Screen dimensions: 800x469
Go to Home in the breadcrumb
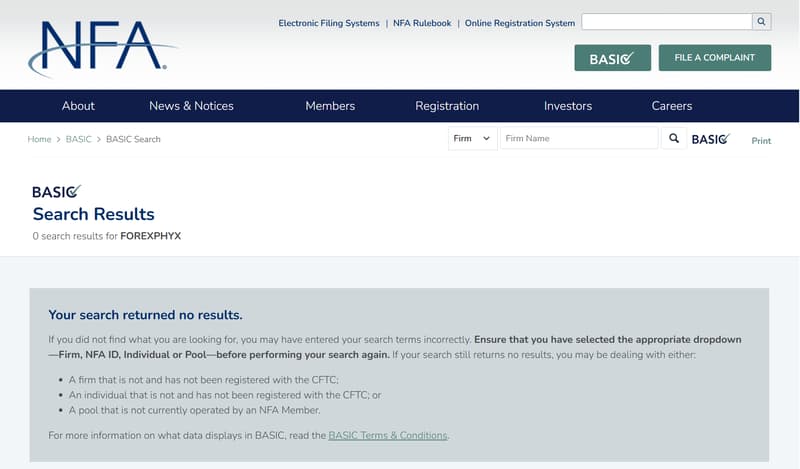tap(39, 139)
